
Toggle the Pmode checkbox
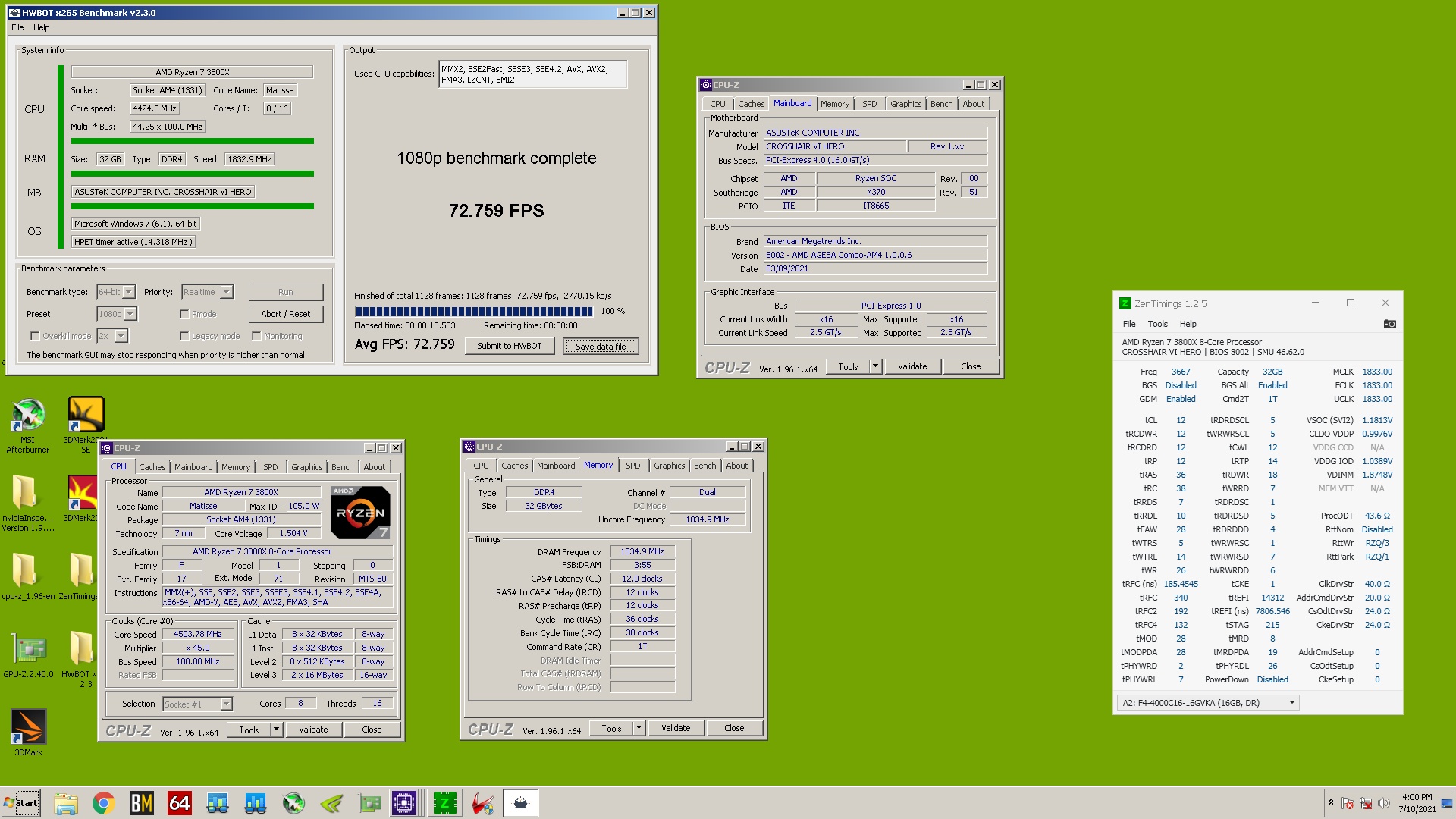point(184,314)
